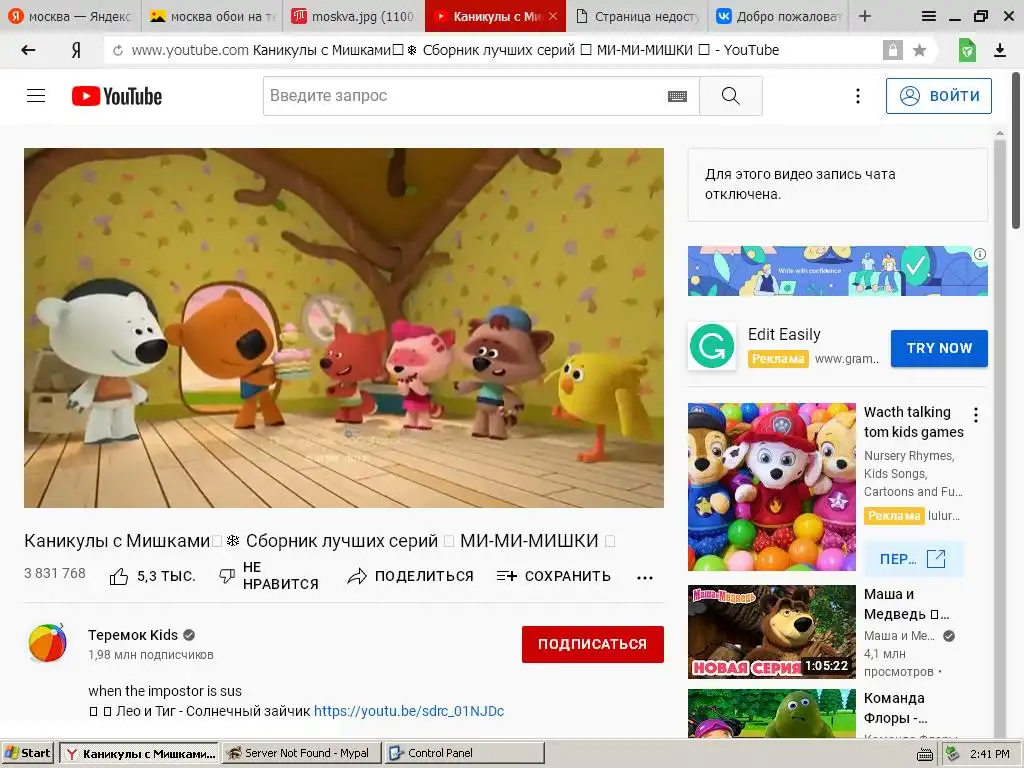Open YouTube hamburger guide menu
The image size is (1024, 768).
36,96
